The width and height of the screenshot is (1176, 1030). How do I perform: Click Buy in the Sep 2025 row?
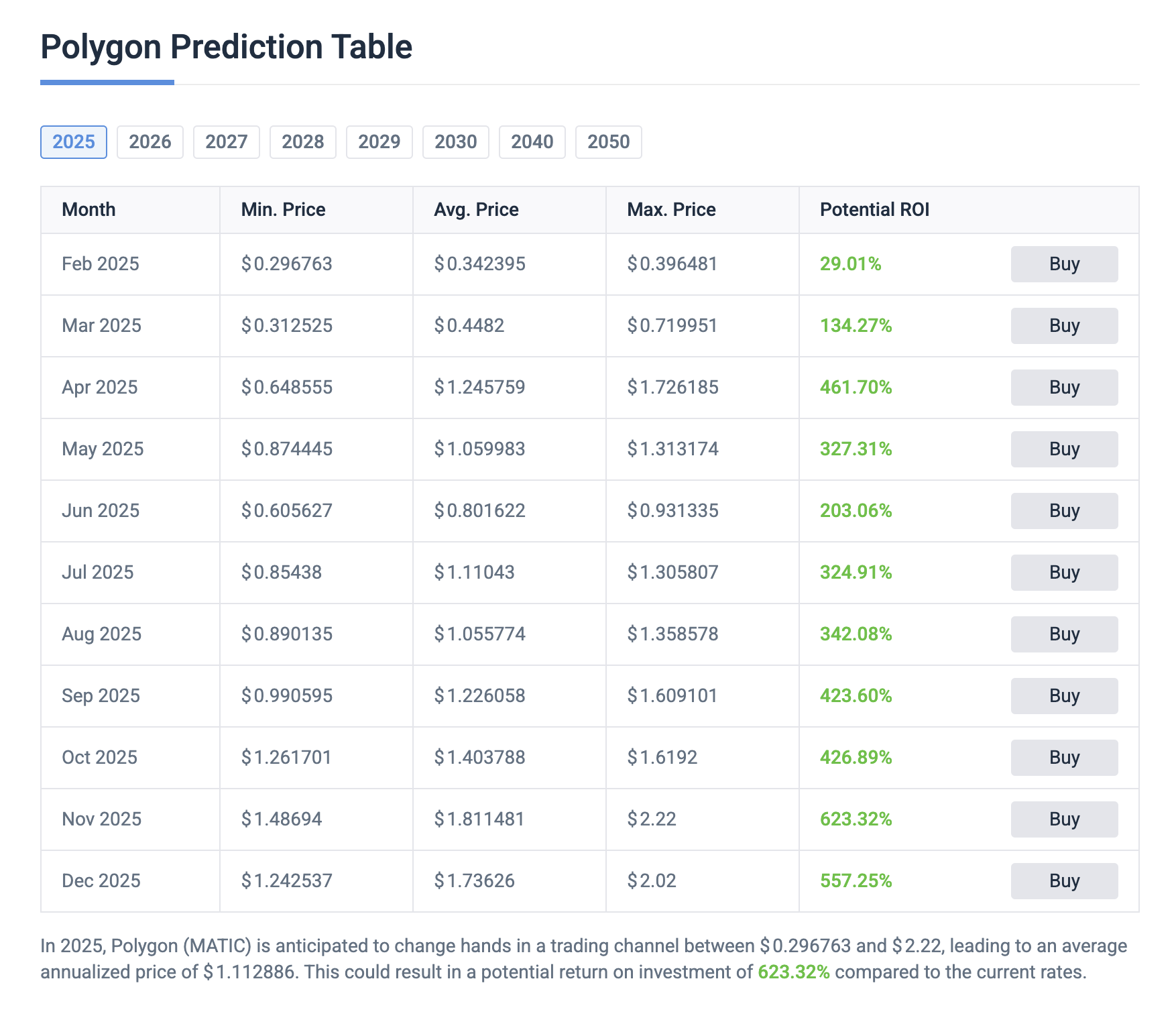1065,696
